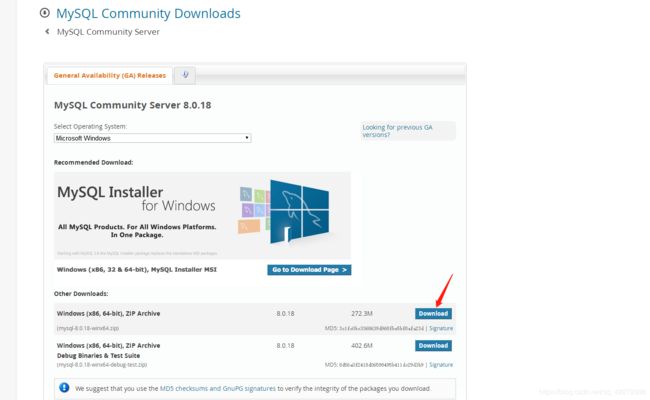Screen dimensions: 650x400
Task: Click the back arrow before MySQL Community Server
Action: click(x=47, y=32)
